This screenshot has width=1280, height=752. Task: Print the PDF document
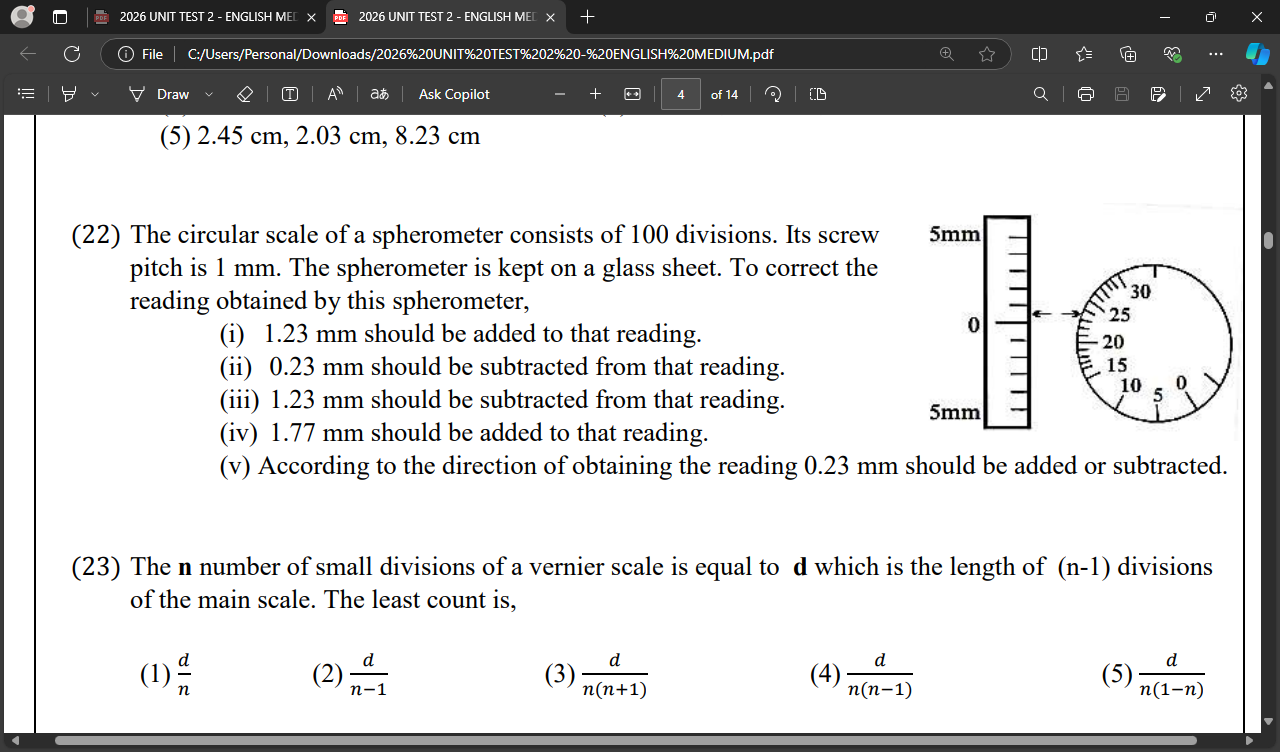1086,94
